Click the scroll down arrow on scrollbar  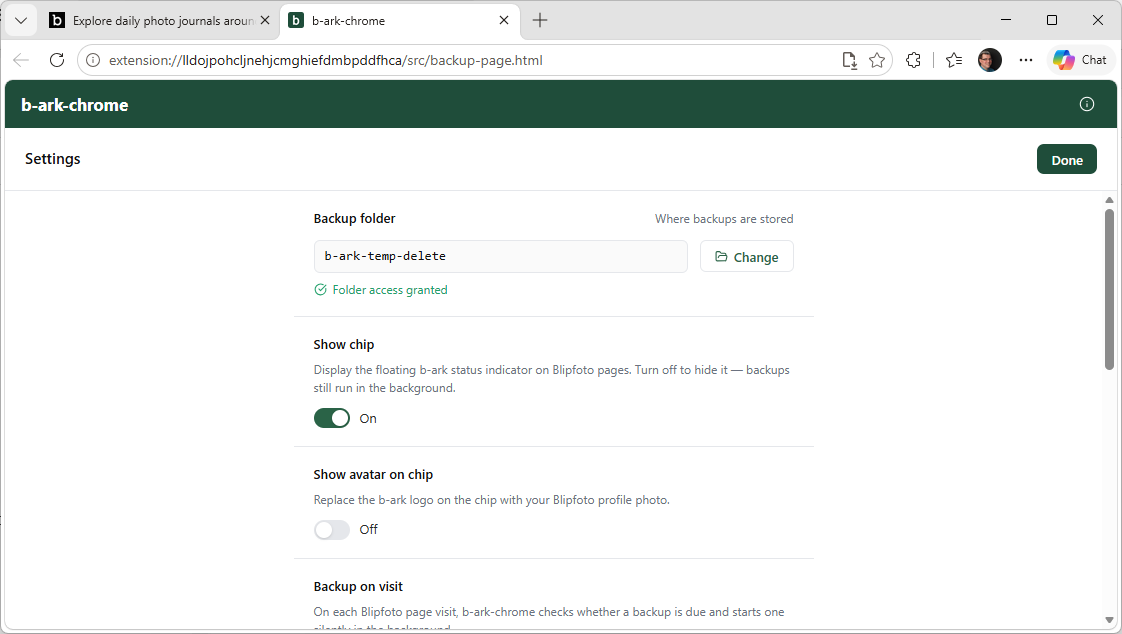pos(1109,620)
